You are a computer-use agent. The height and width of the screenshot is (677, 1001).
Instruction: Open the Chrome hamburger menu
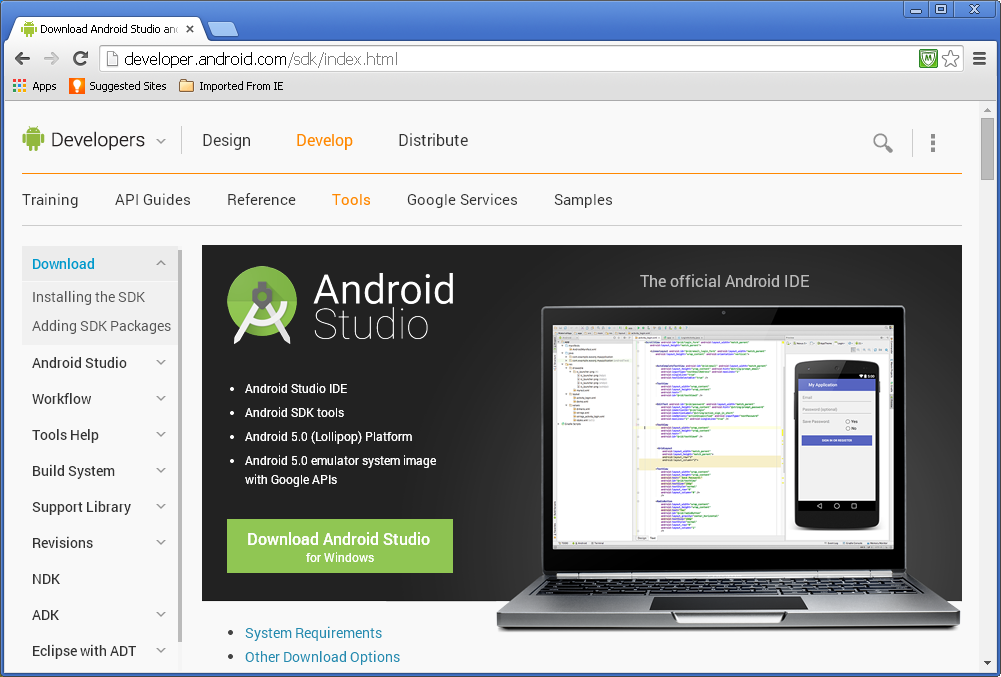(x=979, y=59)
